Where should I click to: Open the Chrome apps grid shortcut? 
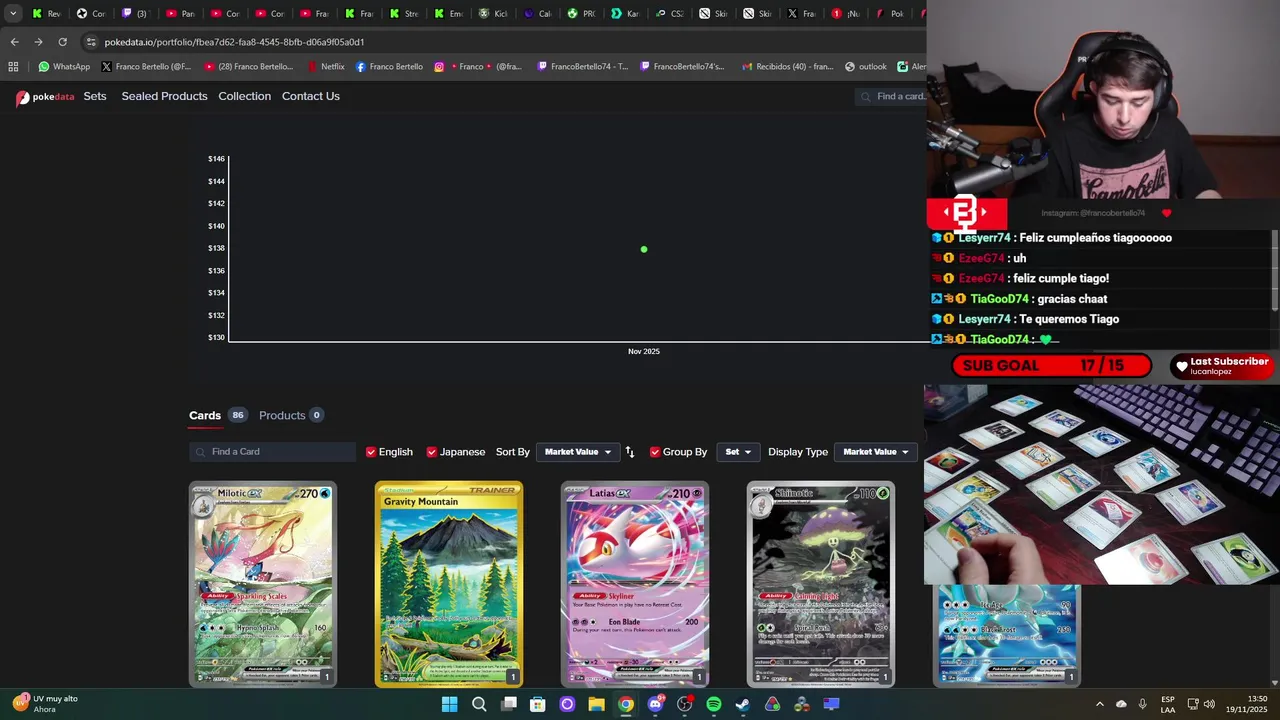click(13, 67)
